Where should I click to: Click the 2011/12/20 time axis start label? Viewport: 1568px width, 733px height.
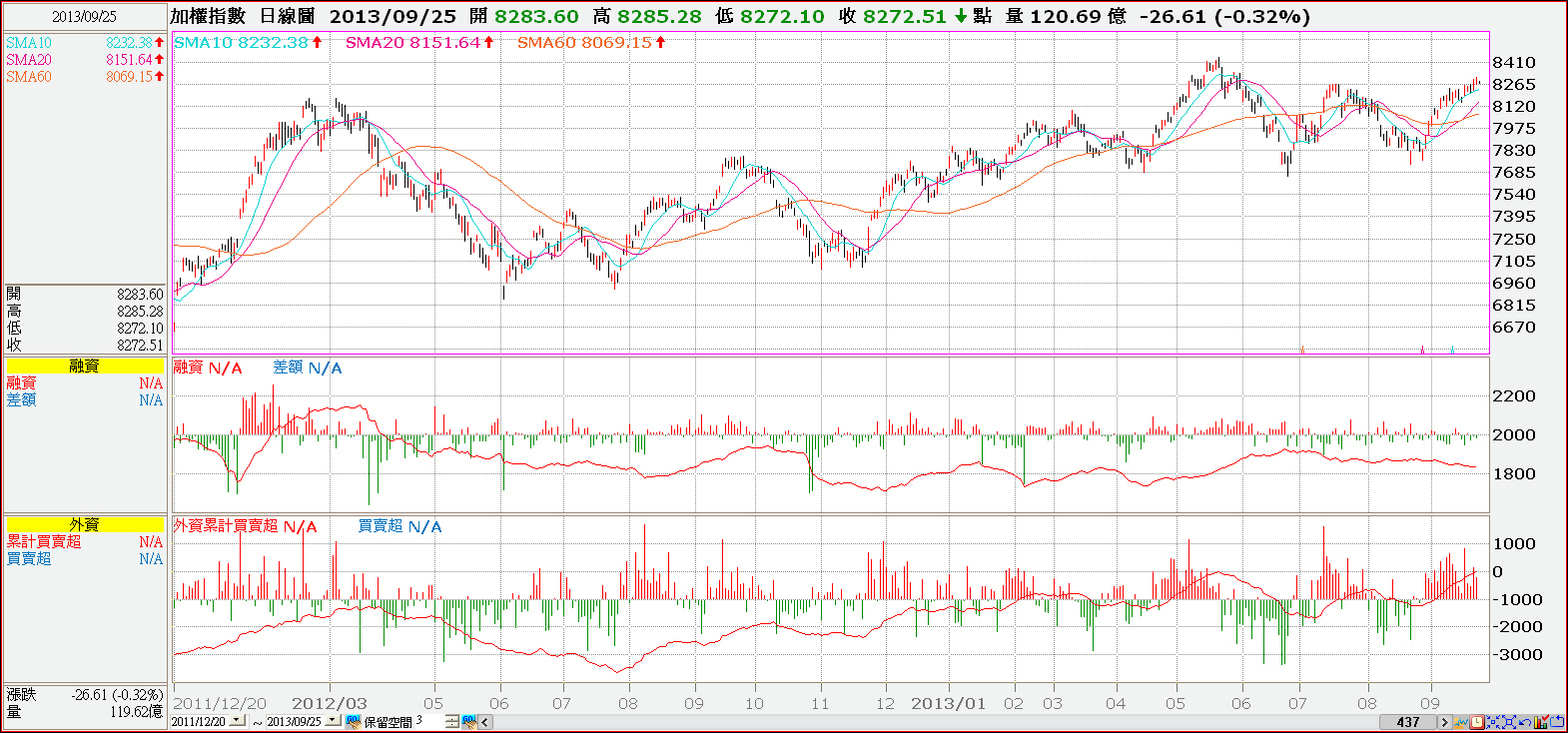[x=220, y=703]
